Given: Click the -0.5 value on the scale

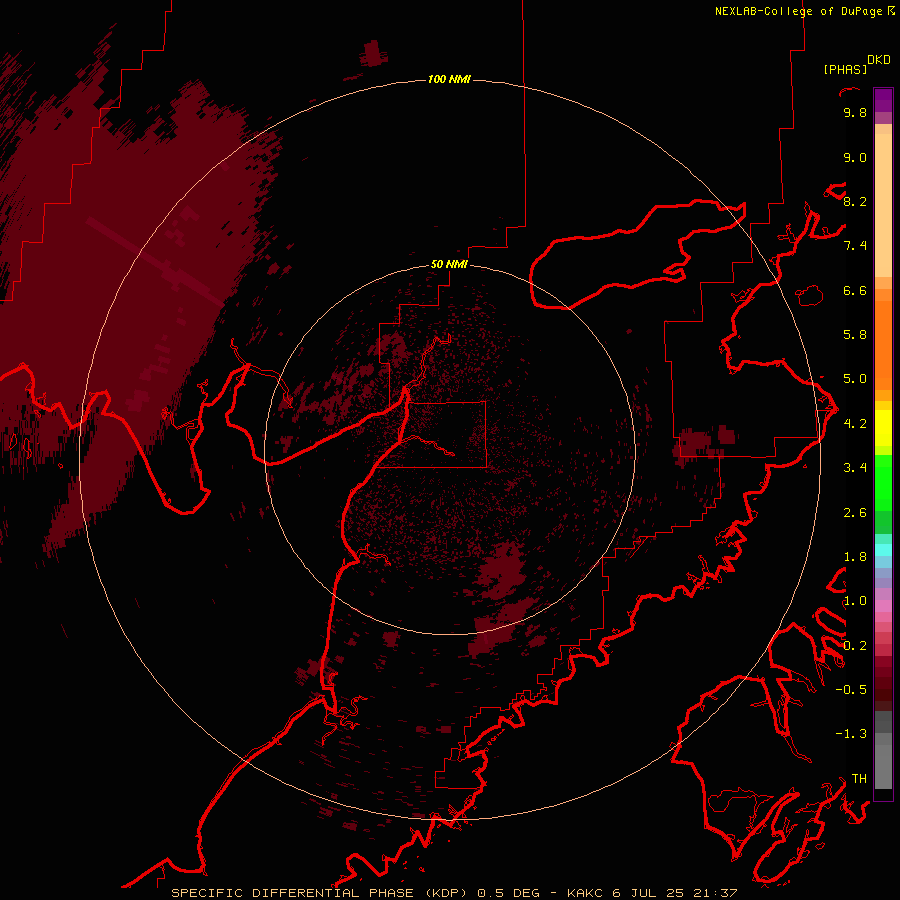Looking at the screenshot, I should 851,690.
